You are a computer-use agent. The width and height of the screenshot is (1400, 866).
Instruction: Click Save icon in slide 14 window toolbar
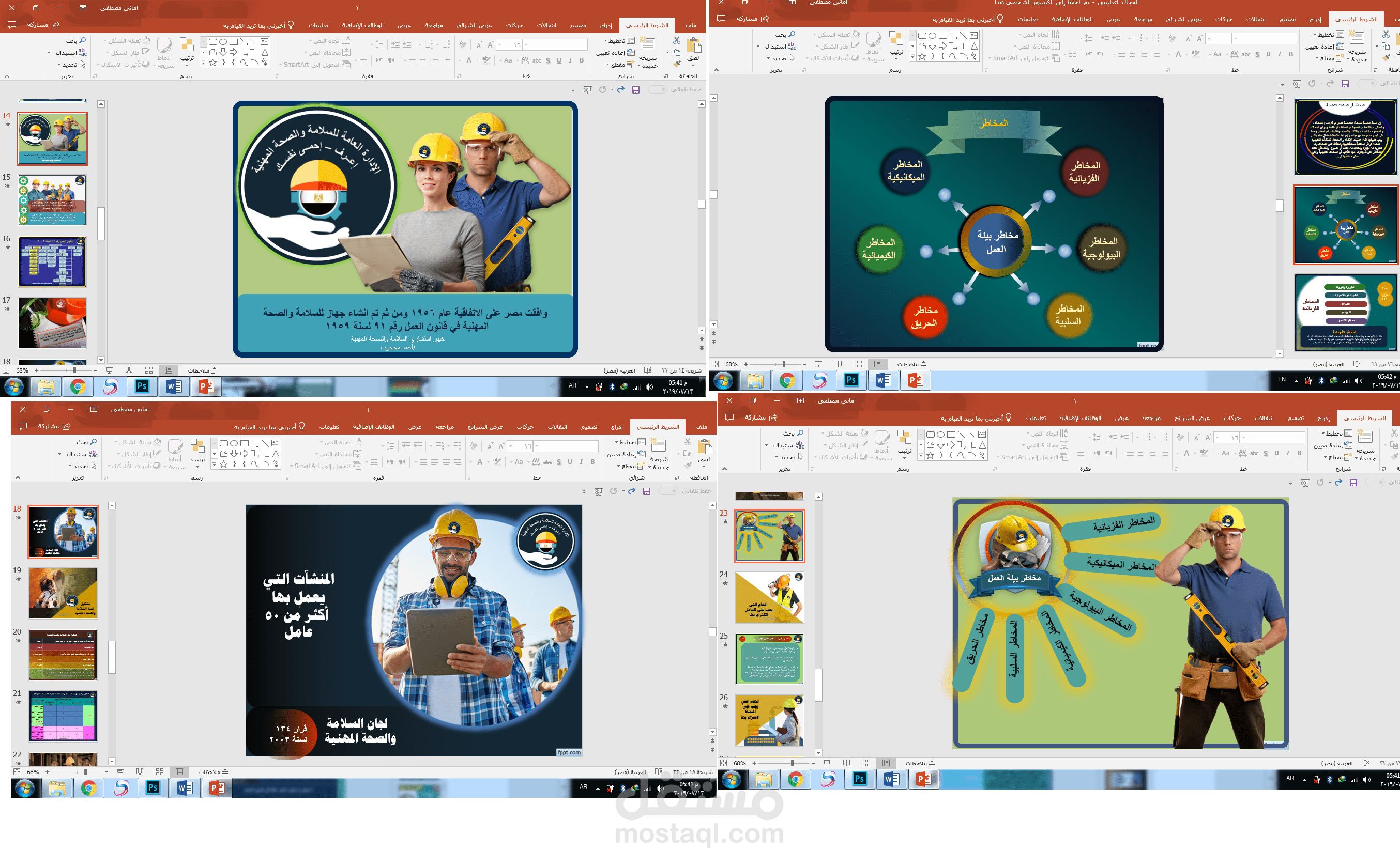click(635, 90)
